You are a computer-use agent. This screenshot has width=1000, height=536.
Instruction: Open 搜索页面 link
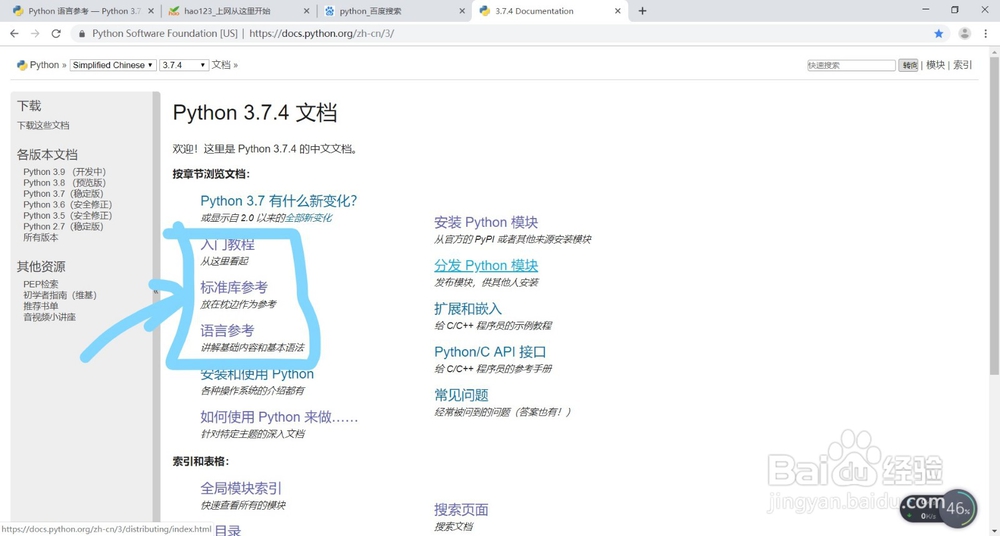[461, 510]
